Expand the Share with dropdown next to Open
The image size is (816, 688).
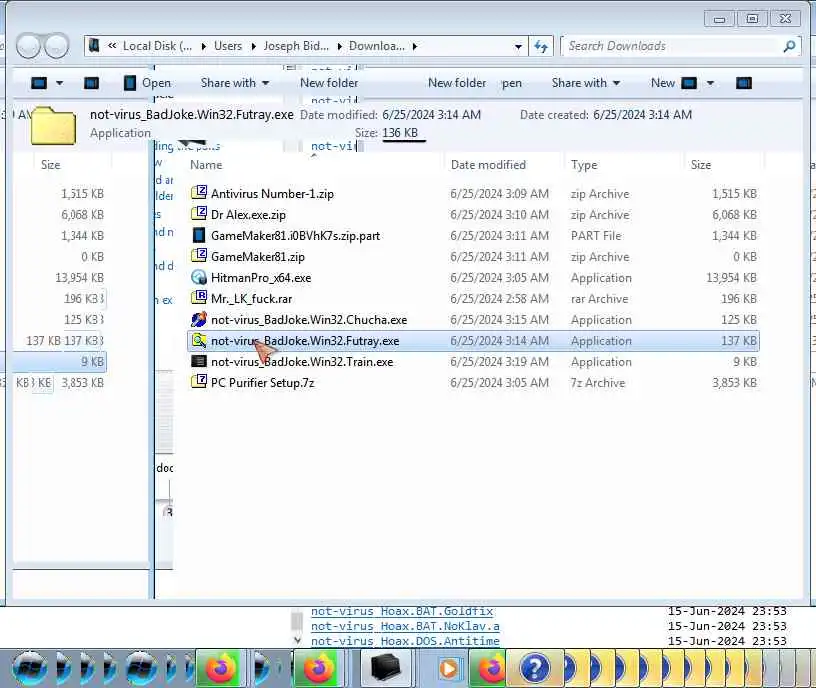coord(266,83)
